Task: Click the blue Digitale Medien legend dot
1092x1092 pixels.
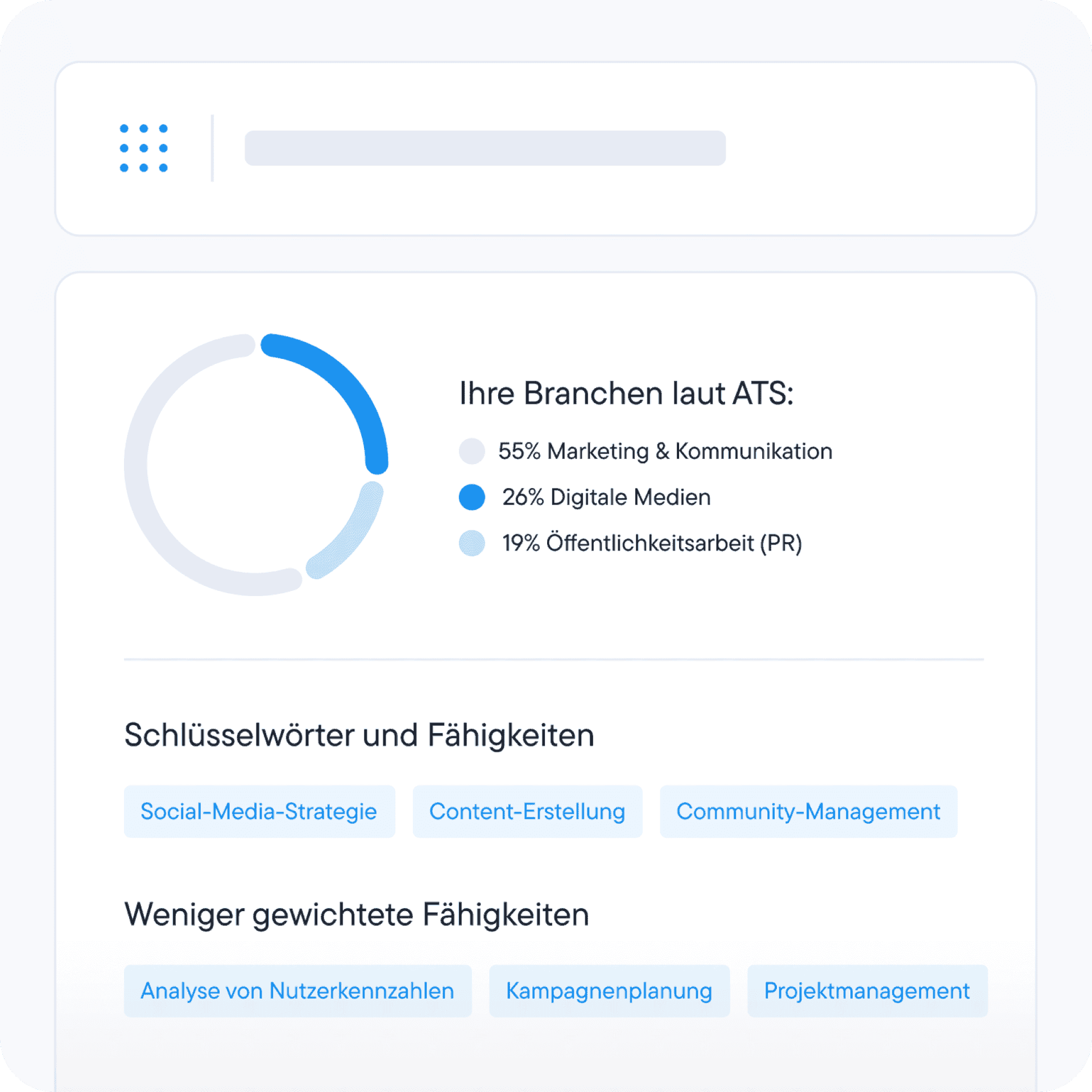Action: (x=471, y=497)
